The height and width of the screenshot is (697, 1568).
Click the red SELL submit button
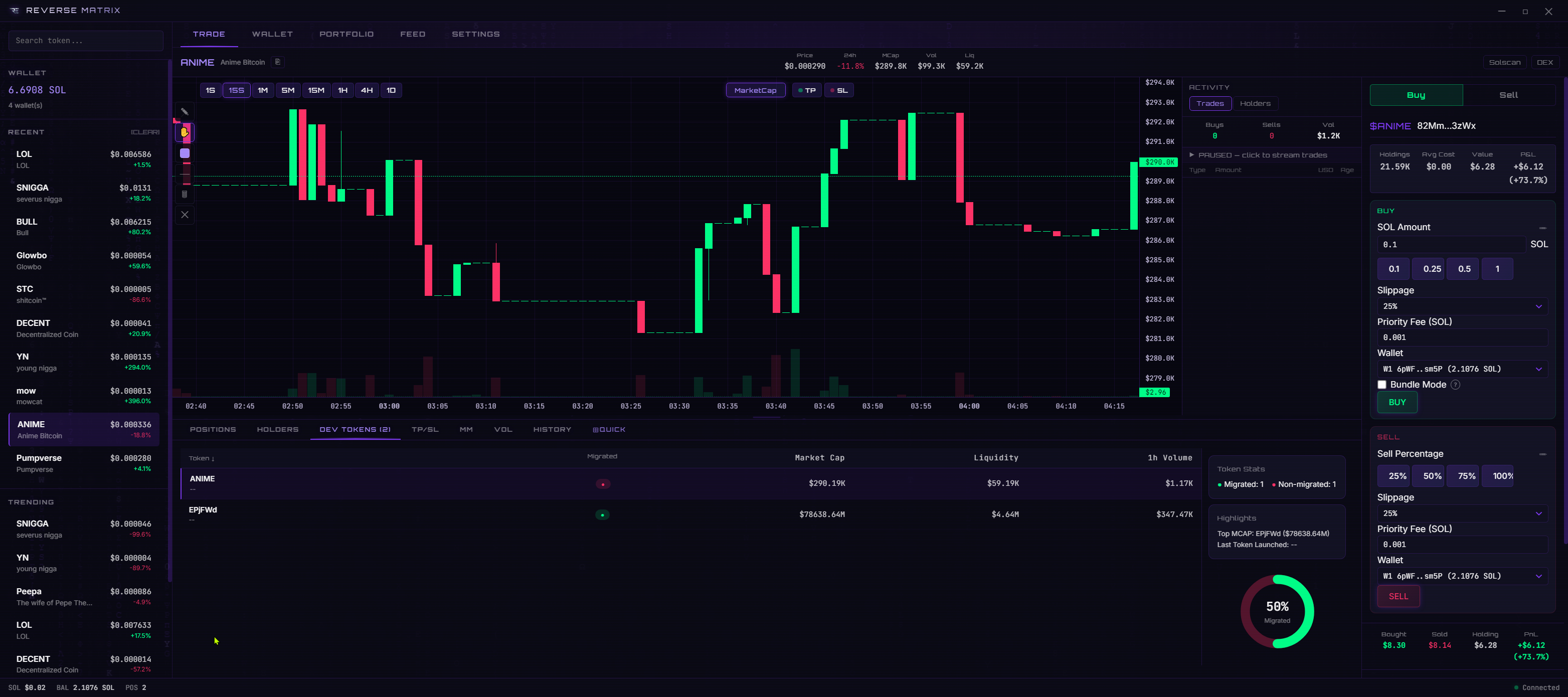[x=1398, y=597]
